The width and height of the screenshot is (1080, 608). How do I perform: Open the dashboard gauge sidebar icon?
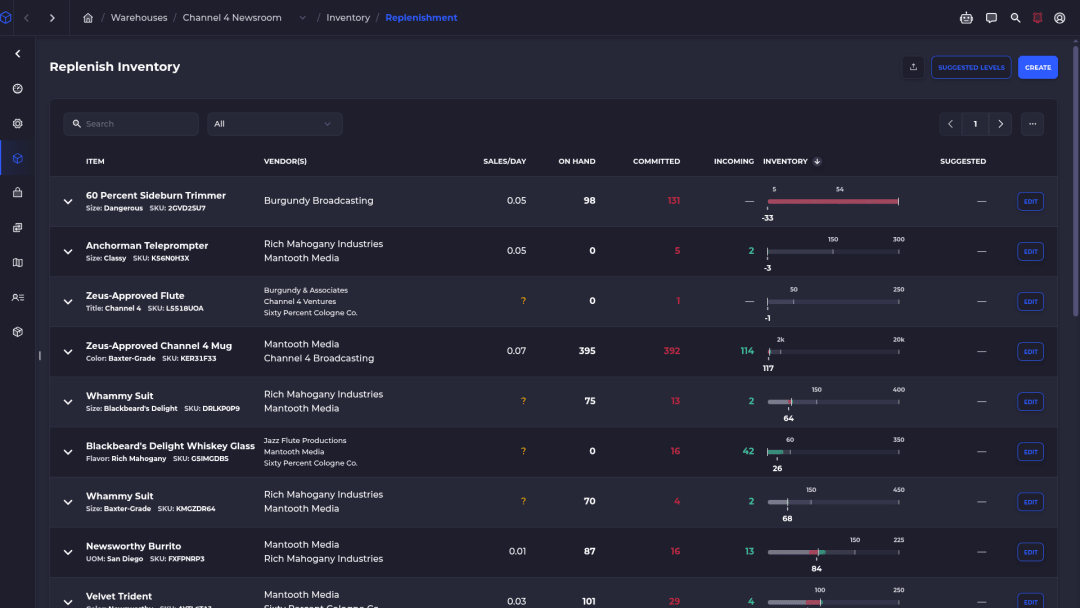click(18, 89)
